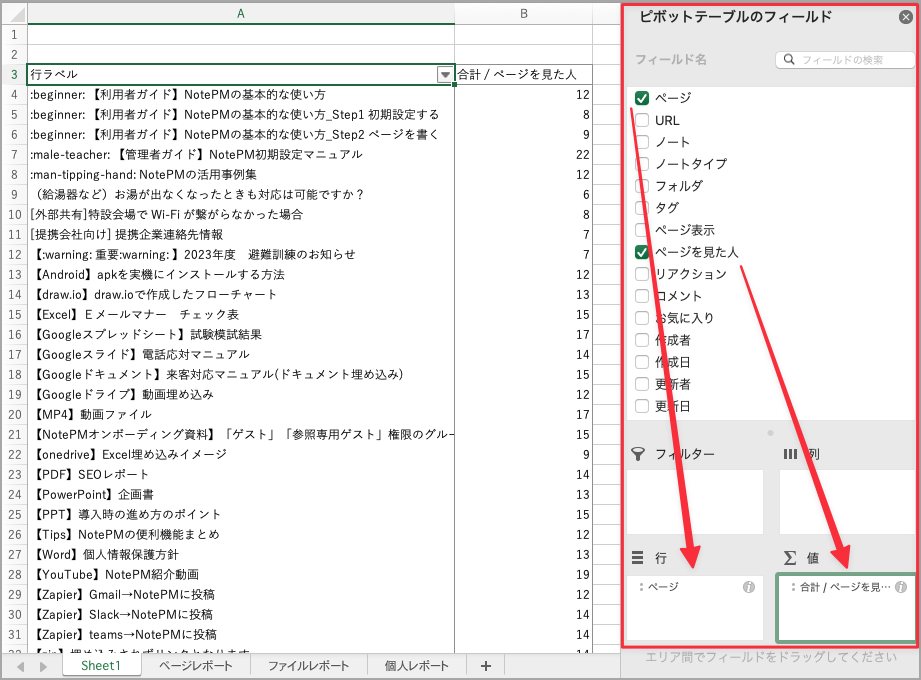Click the columns area icon
Viewport: 921px width, 680px height.
791,454
